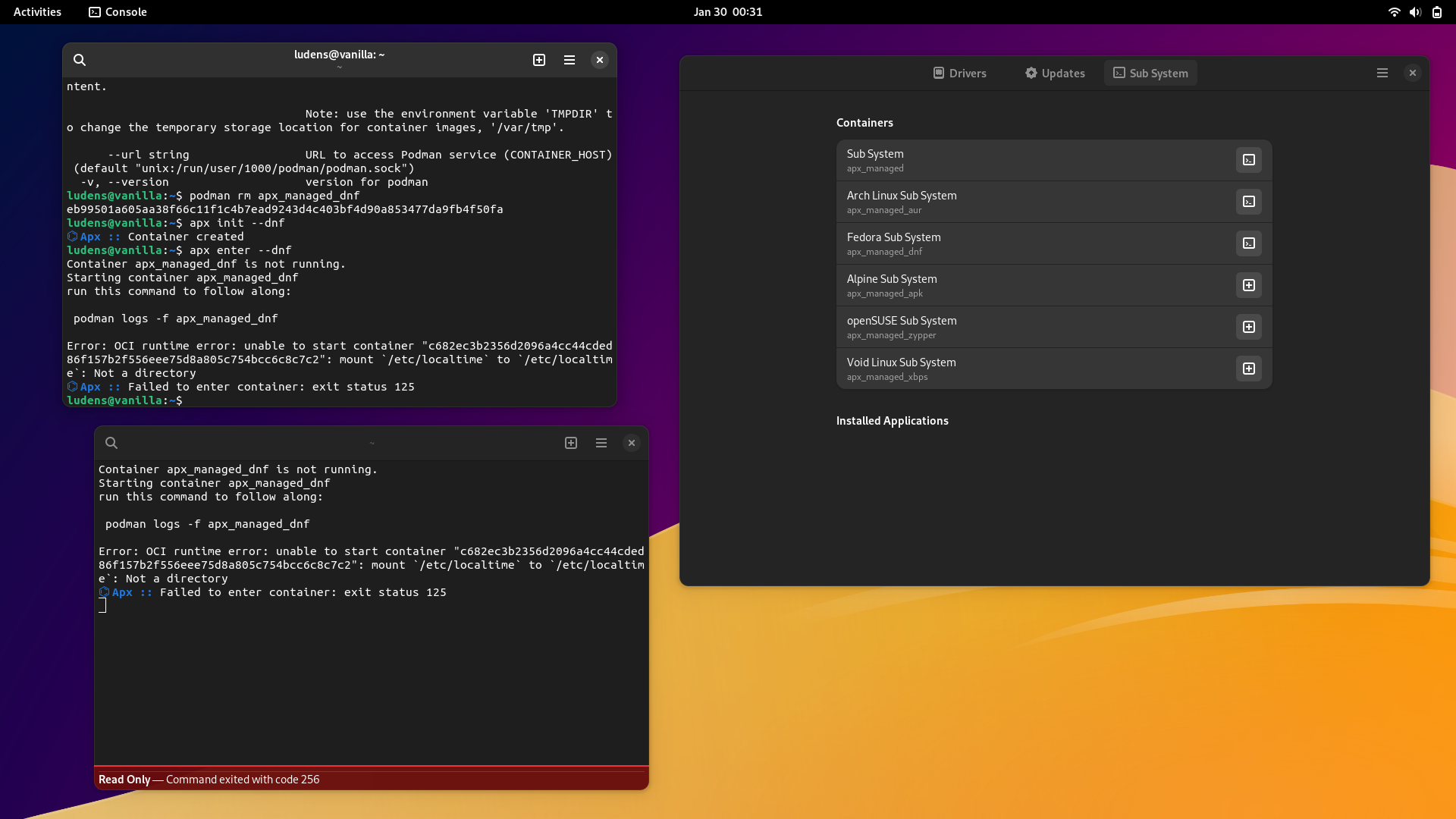
Task: Start the Void Linux Sub System container
Action: [1249, 369]
